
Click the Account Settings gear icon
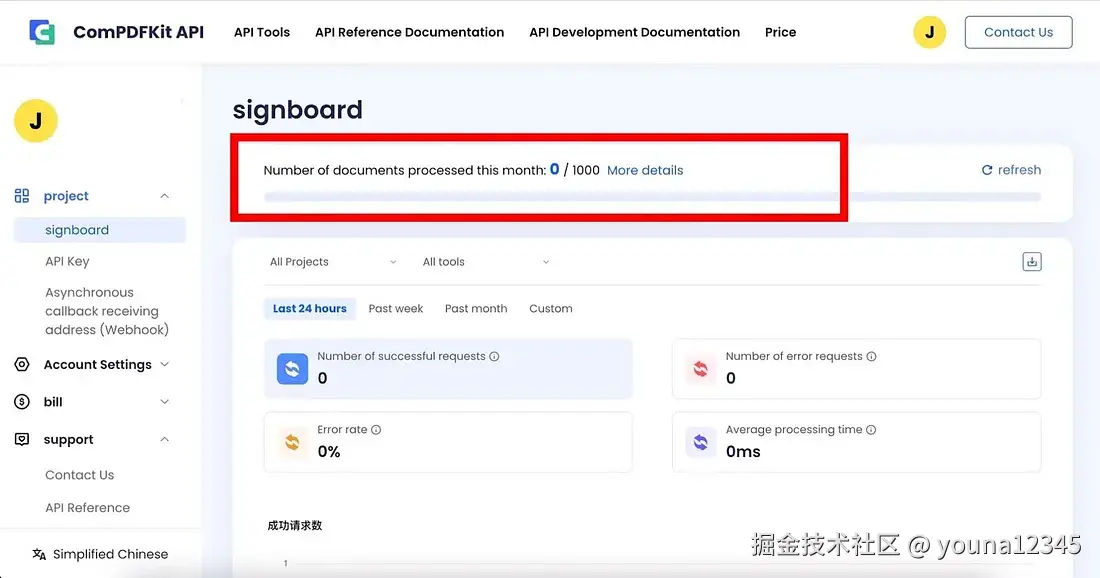click(x=22, y=364)
